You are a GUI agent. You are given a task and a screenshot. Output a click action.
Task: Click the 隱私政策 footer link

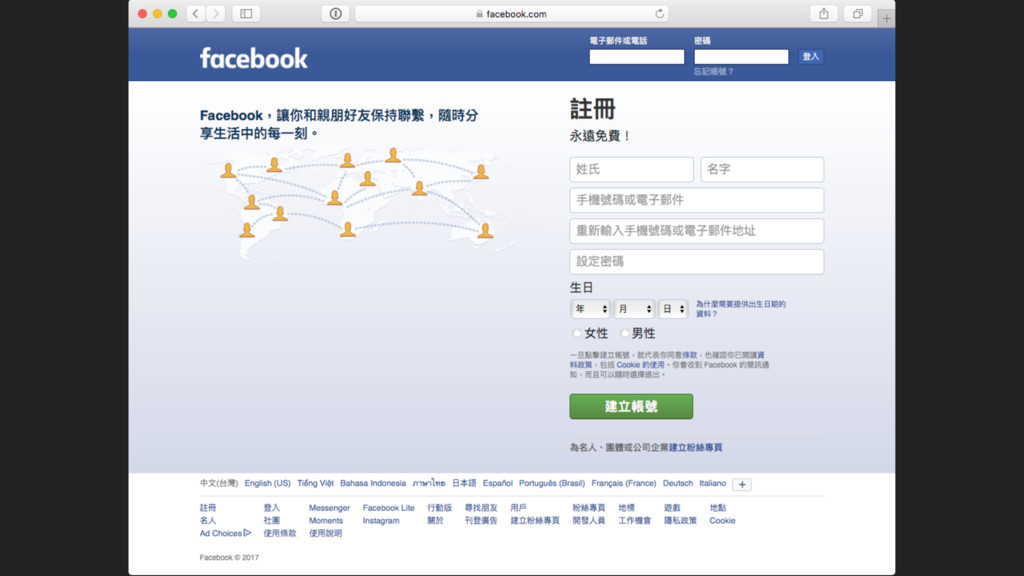coord(680,520)
